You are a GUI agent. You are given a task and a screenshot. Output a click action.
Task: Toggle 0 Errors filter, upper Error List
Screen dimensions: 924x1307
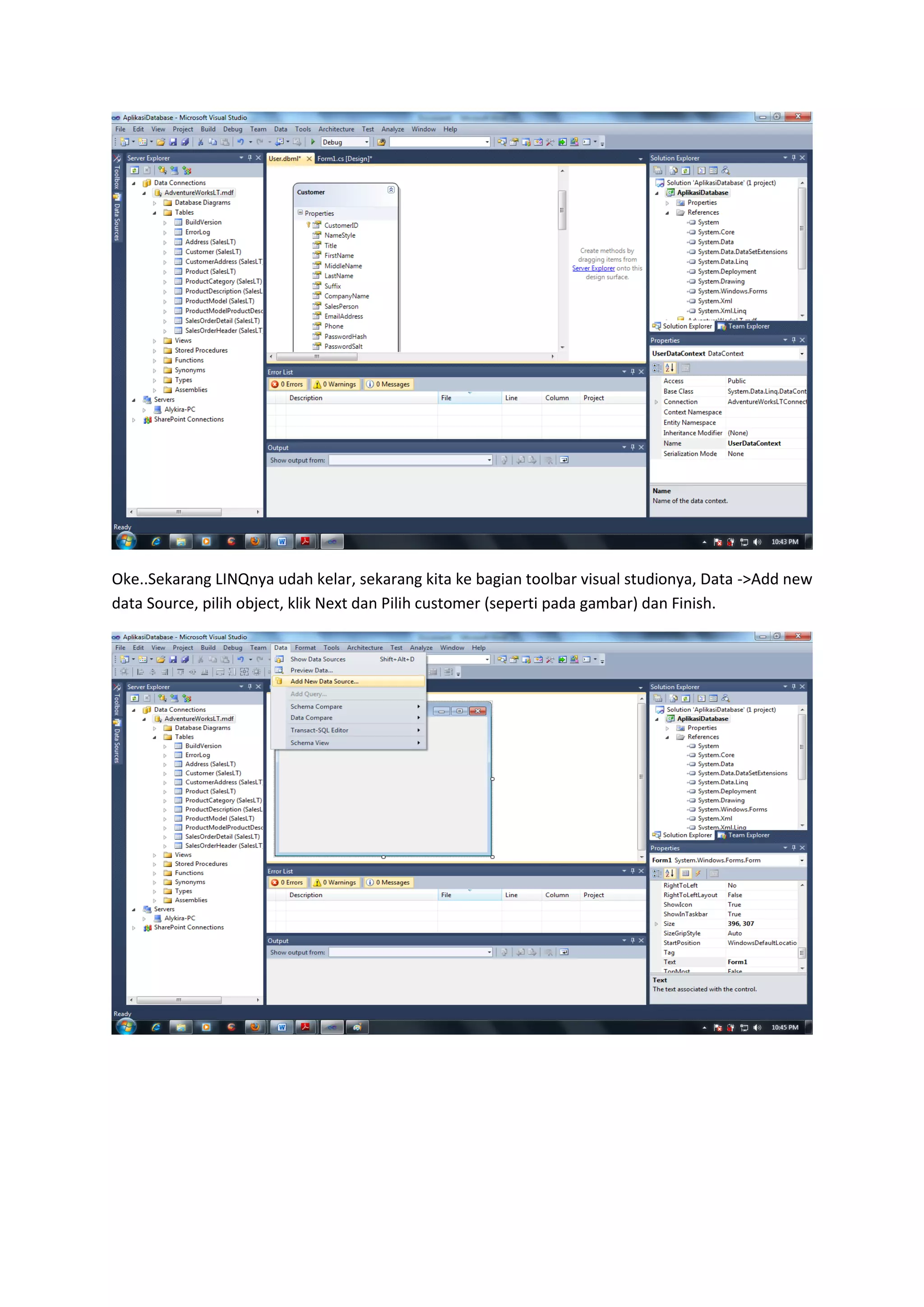(x=287, y=384)
